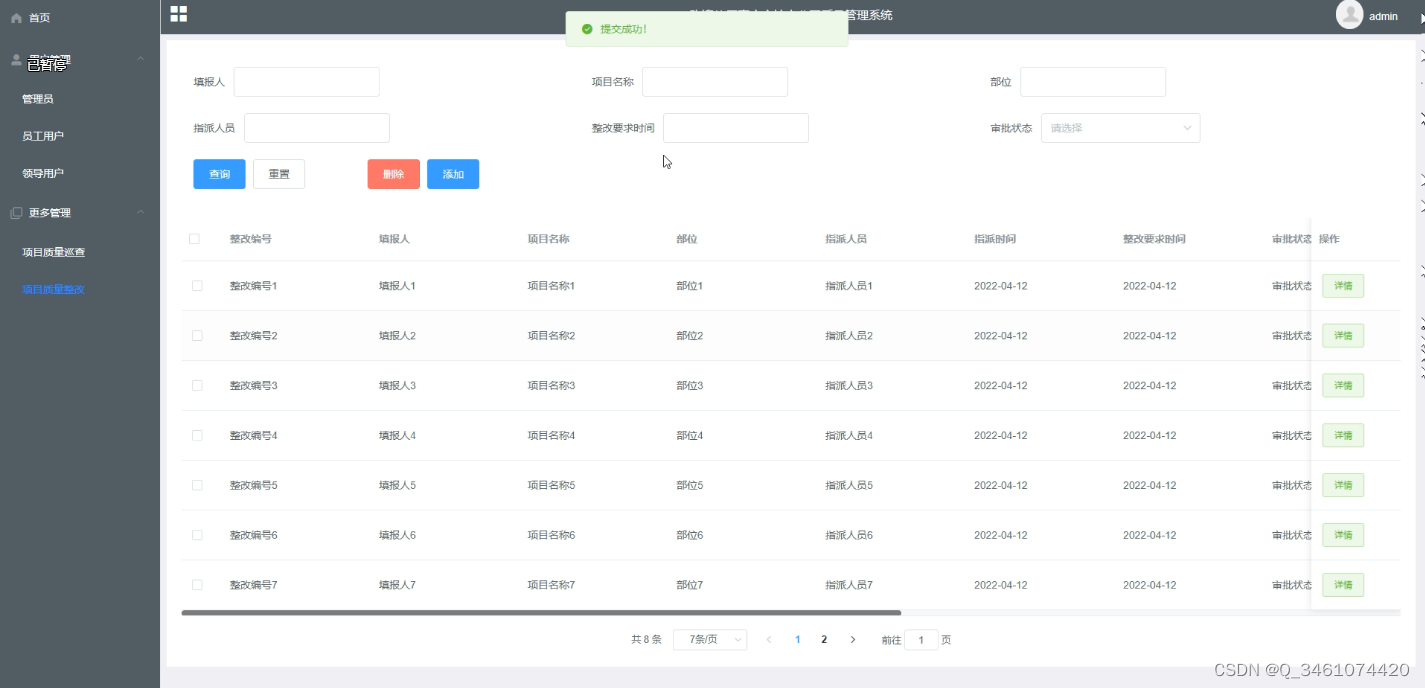This screenshot has width=1425, height=688.
Task: Click the 提交成功 notification message
Action: pyautogui.click(x=706, y=29)
